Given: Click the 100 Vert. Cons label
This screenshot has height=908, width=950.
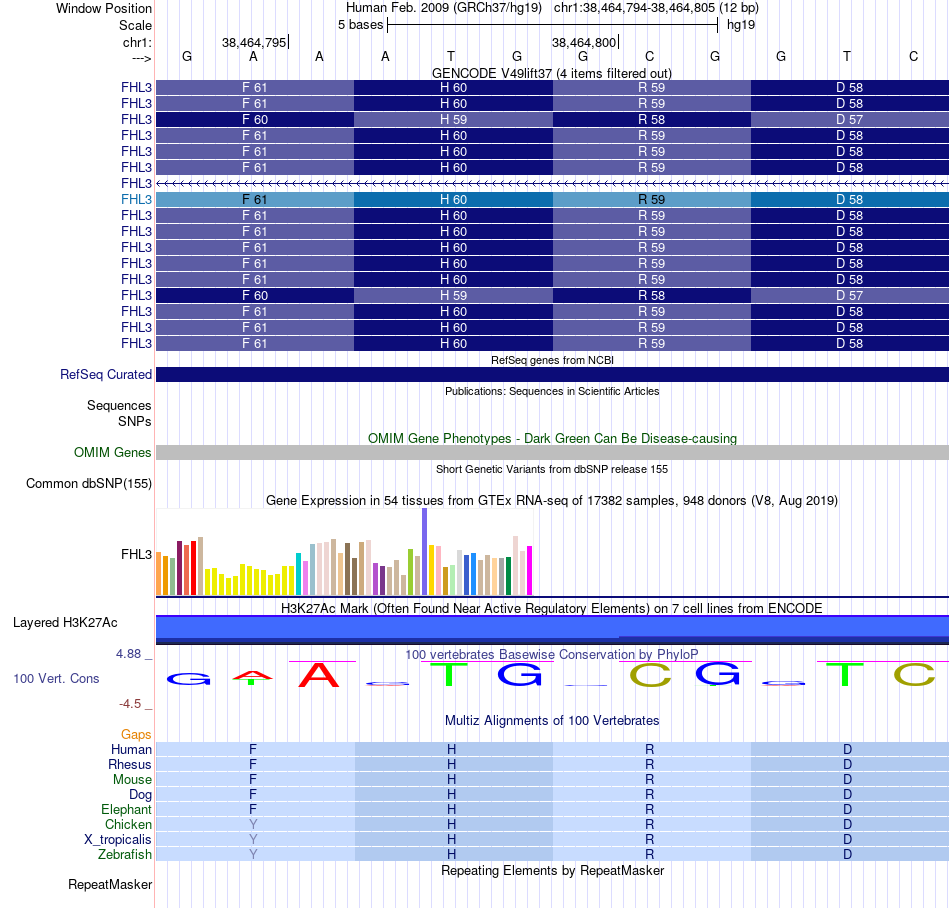Looking at the screenshot, I should click(x=56, y=678).
